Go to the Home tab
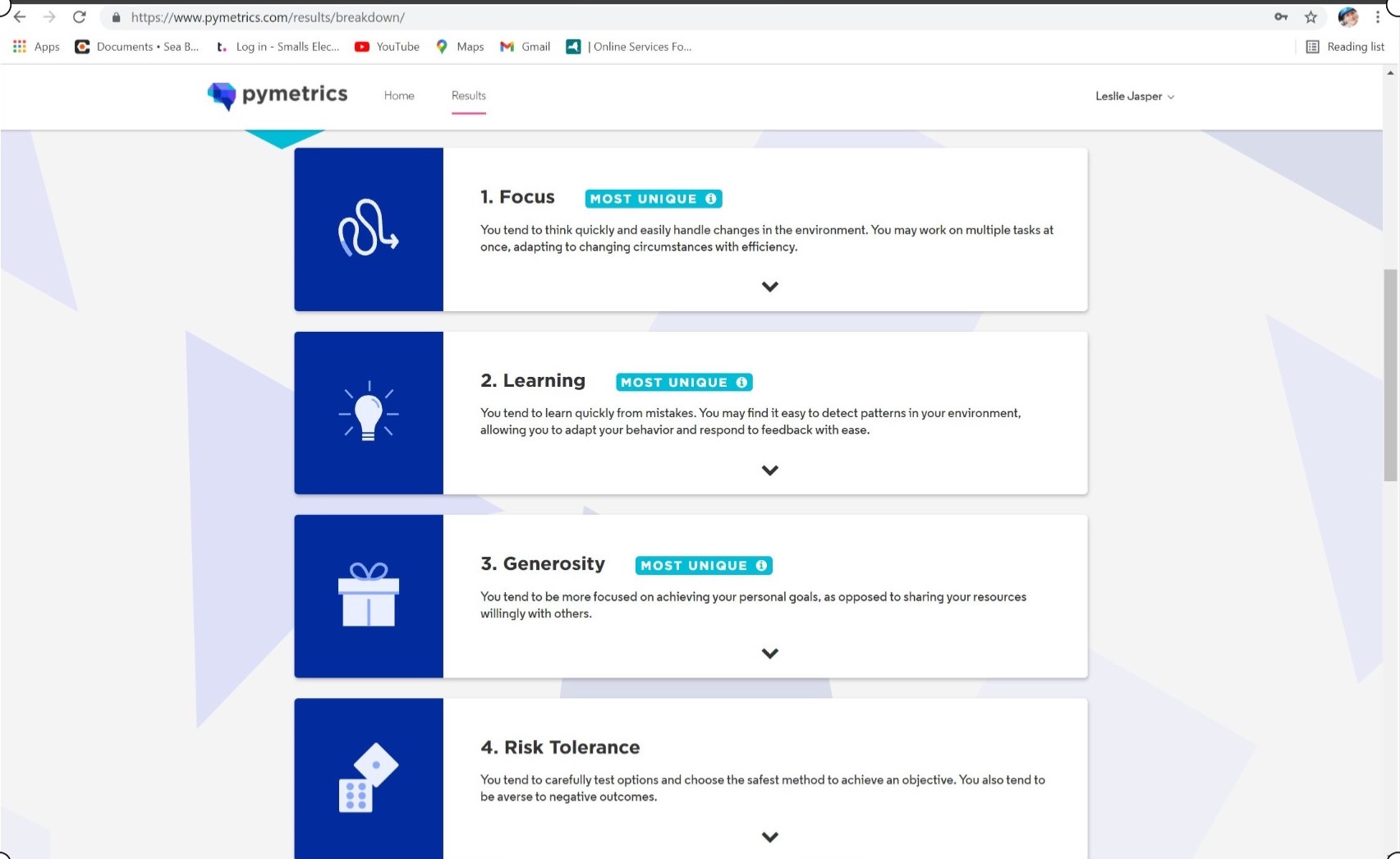This screenshot has width=1400, height=859. (399, 96)
